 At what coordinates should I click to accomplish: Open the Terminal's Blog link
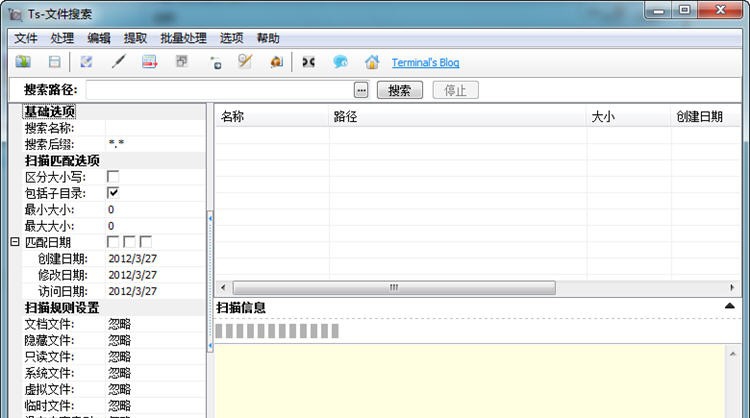tap(425, 63)
